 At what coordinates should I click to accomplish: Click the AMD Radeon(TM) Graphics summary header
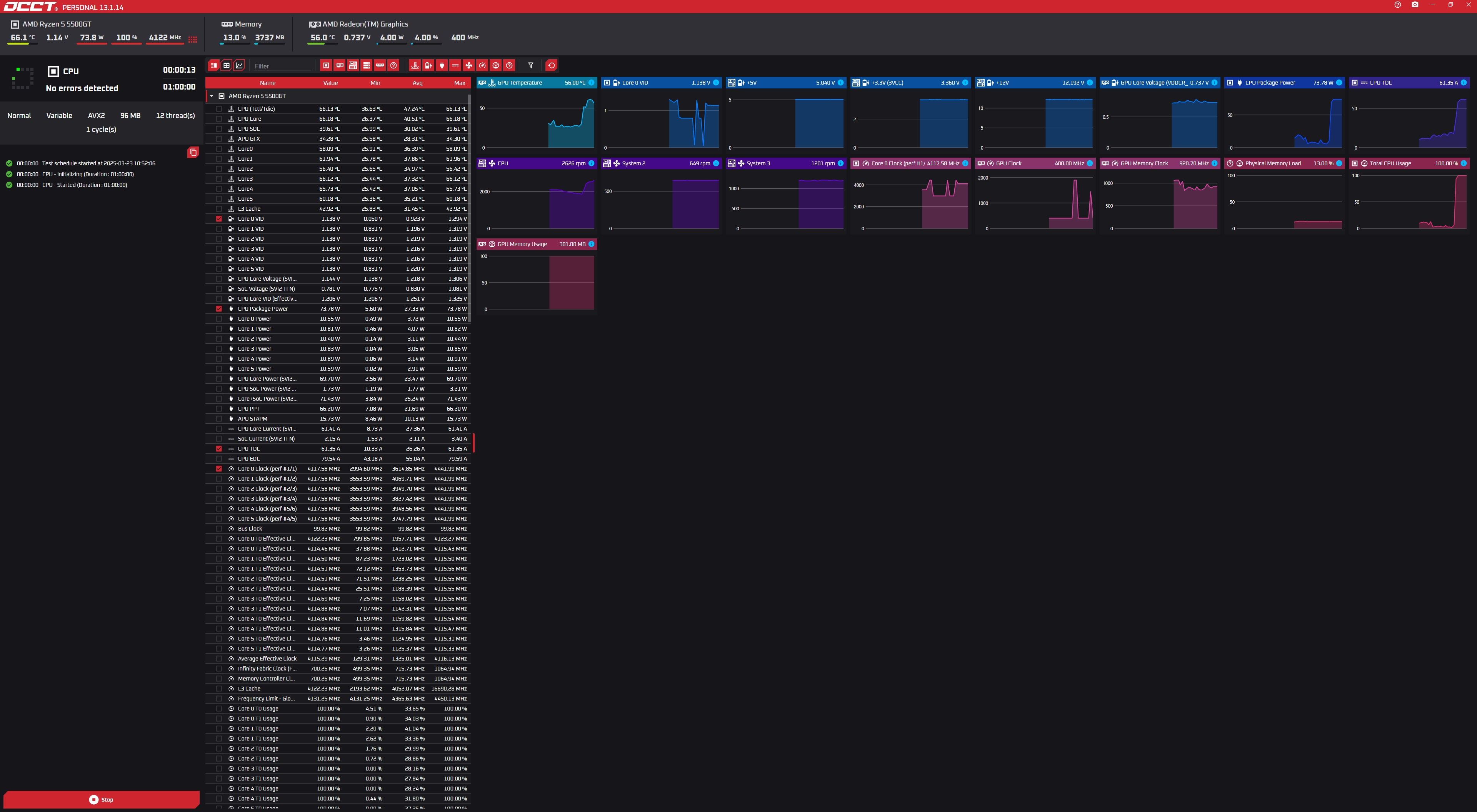pos(365,24)
